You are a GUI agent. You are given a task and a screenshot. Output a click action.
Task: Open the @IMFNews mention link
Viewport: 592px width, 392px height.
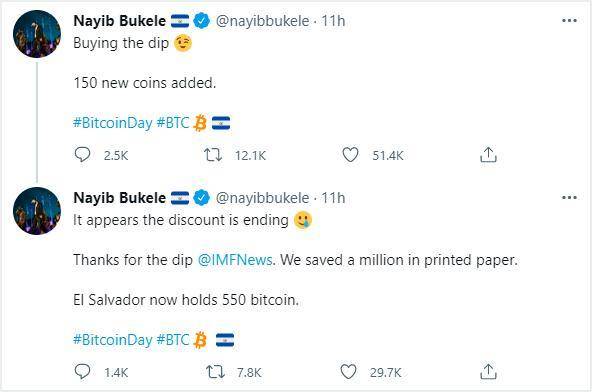coord(235,260)
